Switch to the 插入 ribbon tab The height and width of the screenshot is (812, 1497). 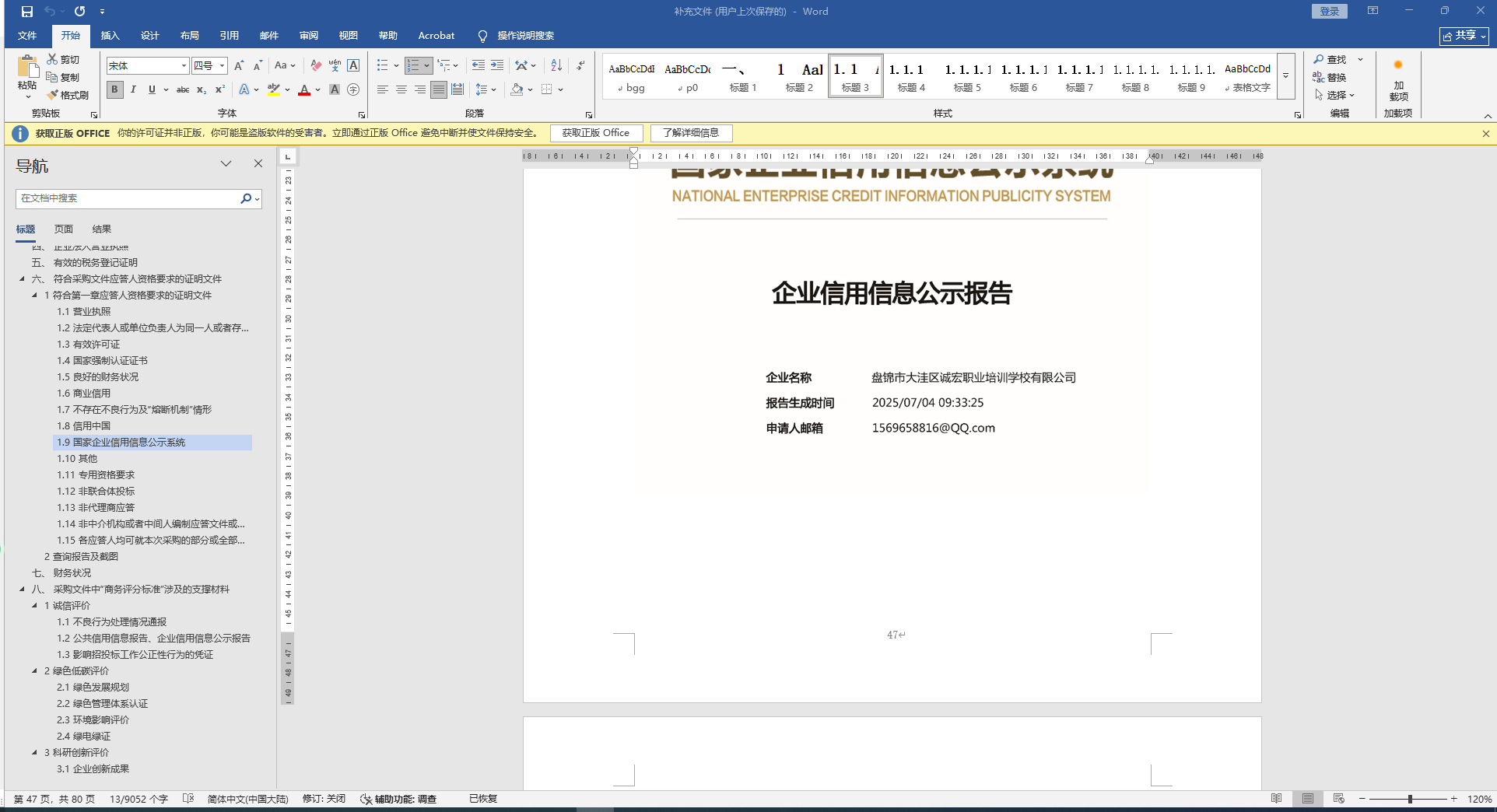pos(110,36)
